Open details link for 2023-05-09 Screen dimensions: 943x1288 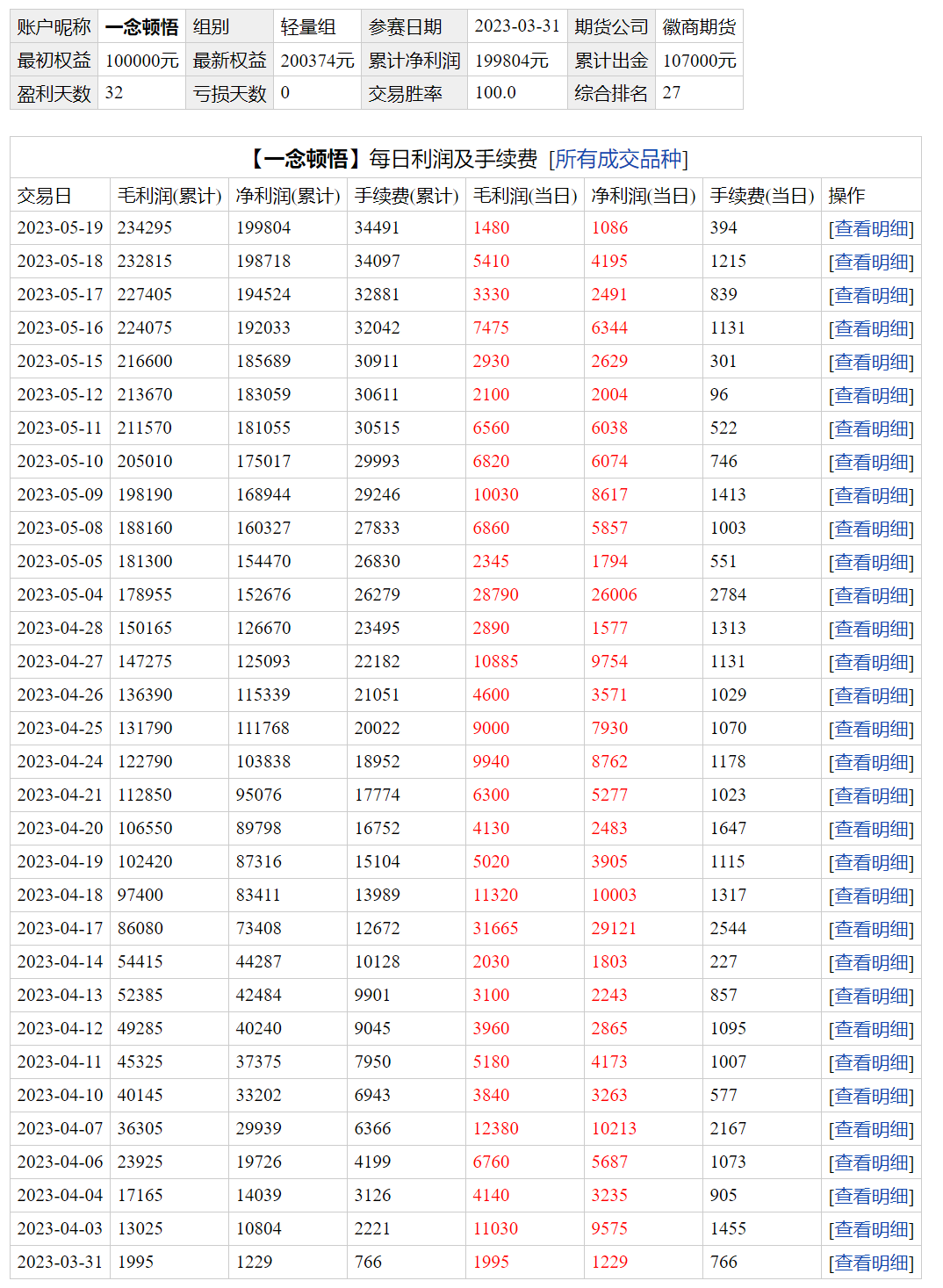click(x=871, y=495)
